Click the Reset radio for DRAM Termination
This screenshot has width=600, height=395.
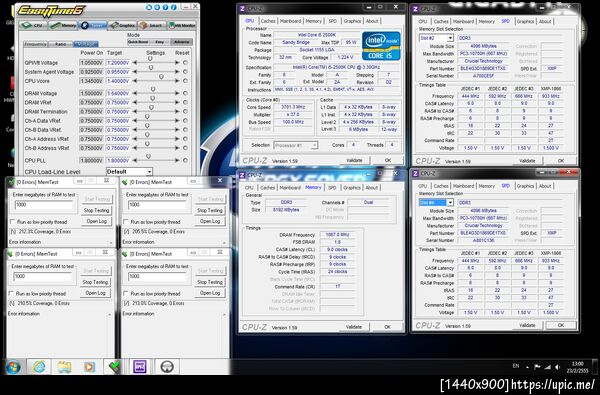pos(185,111)
